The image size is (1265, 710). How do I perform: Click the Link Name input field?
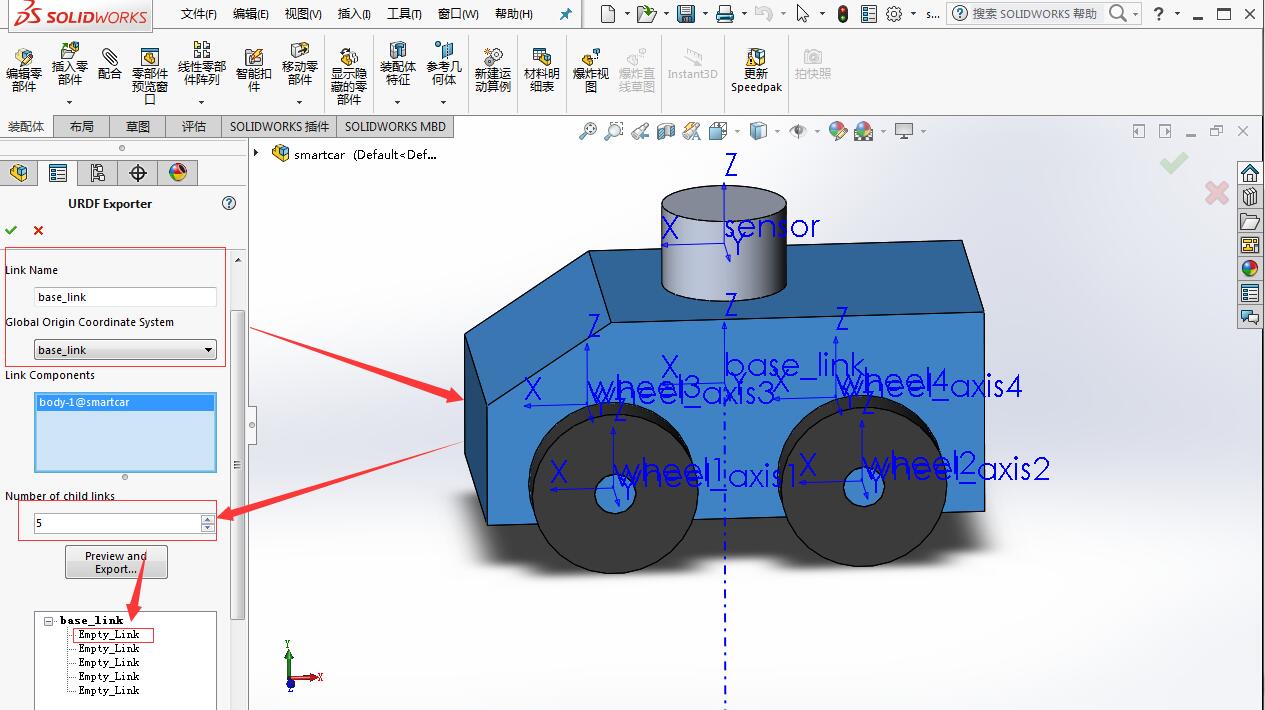click(x=125, y=296)
